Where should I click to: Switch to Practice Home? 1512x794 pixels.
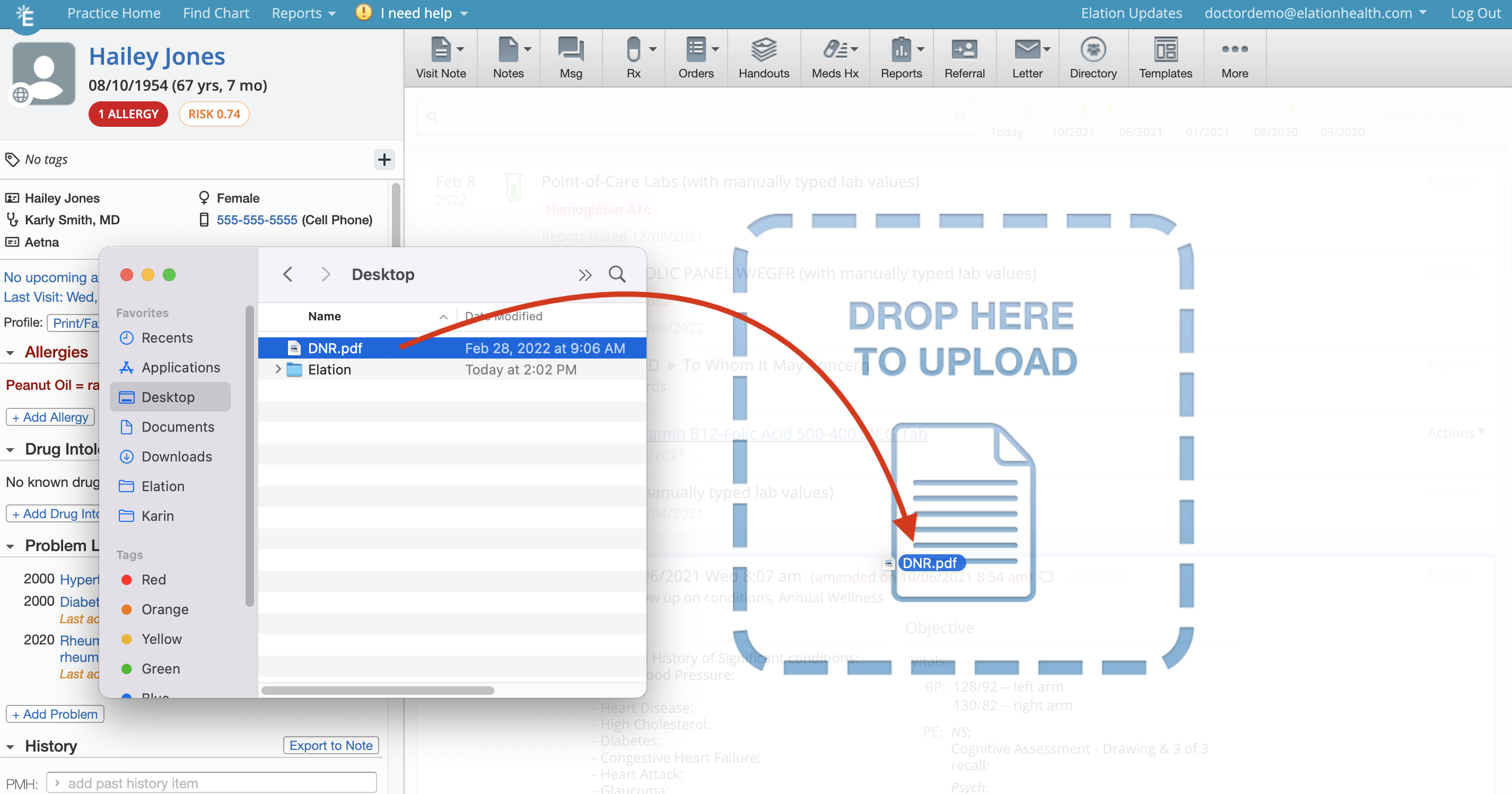113,13
